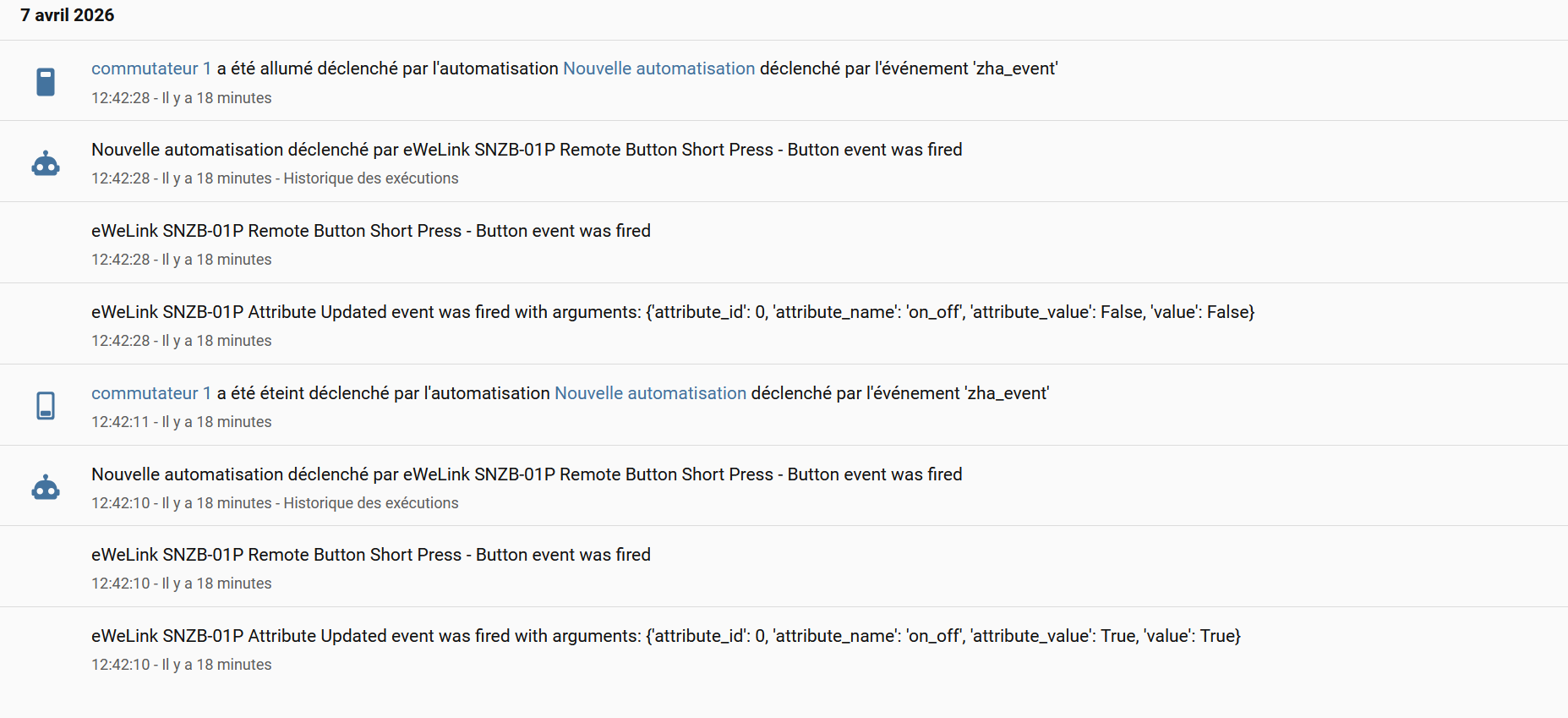This screenshot has height=718, width=1568.
Task: Select the standalone eWeLink Short Press entry at 12:42:28
Action: [x=370, y=231]
